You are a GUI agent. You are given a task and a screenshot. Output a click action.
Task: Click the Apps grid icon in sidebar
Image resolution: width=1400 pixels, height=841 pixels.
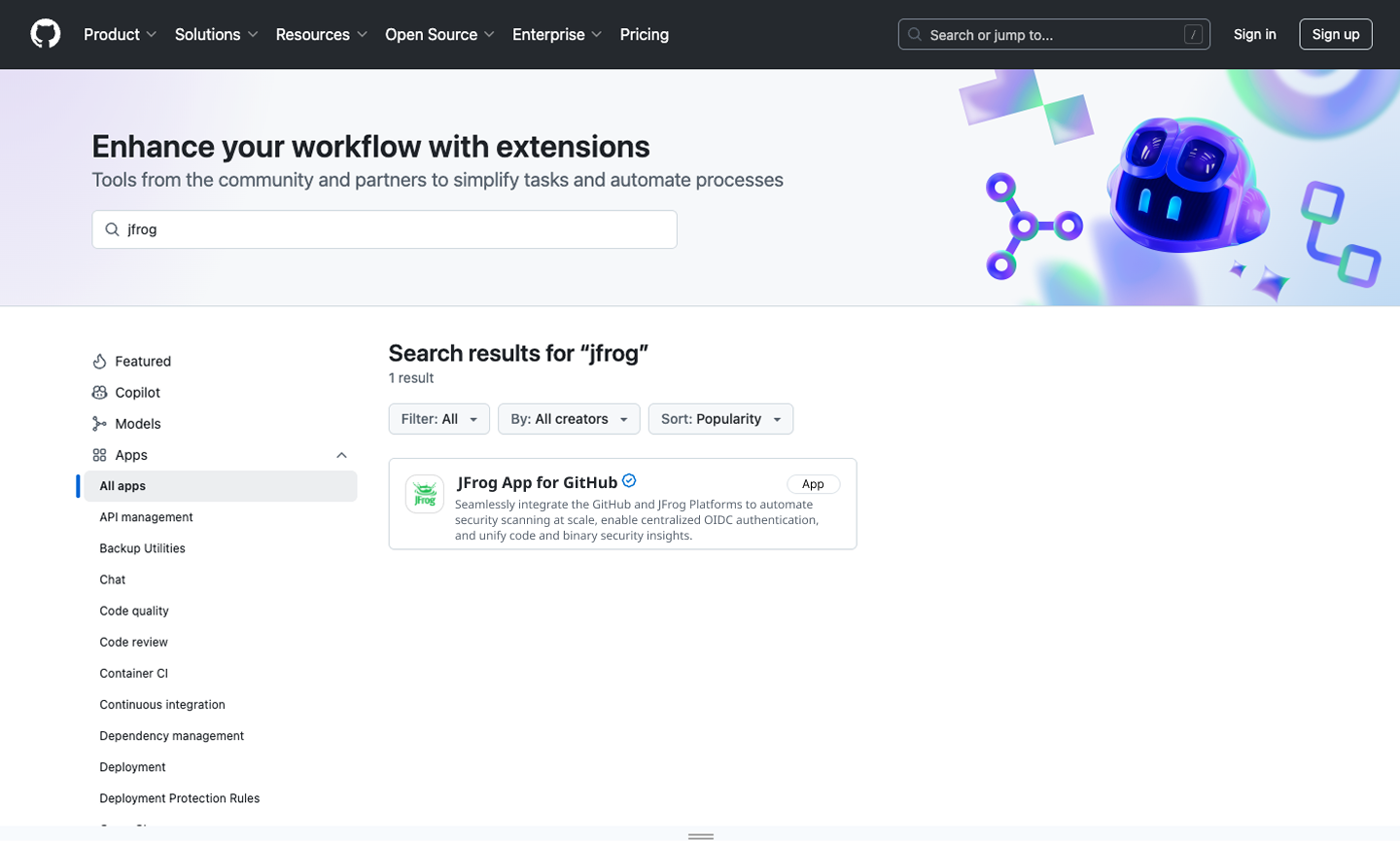(x=99, y=455)
